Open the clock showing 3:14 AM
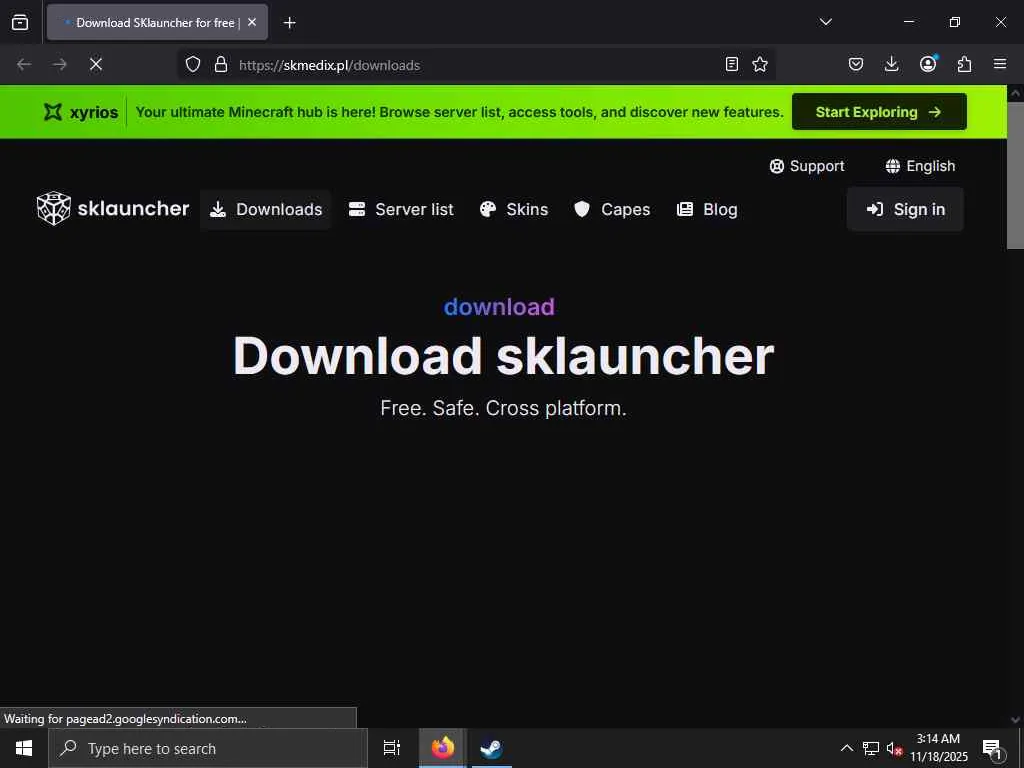The height and width of the screenshot is (768, 1024). click(938, 748)
